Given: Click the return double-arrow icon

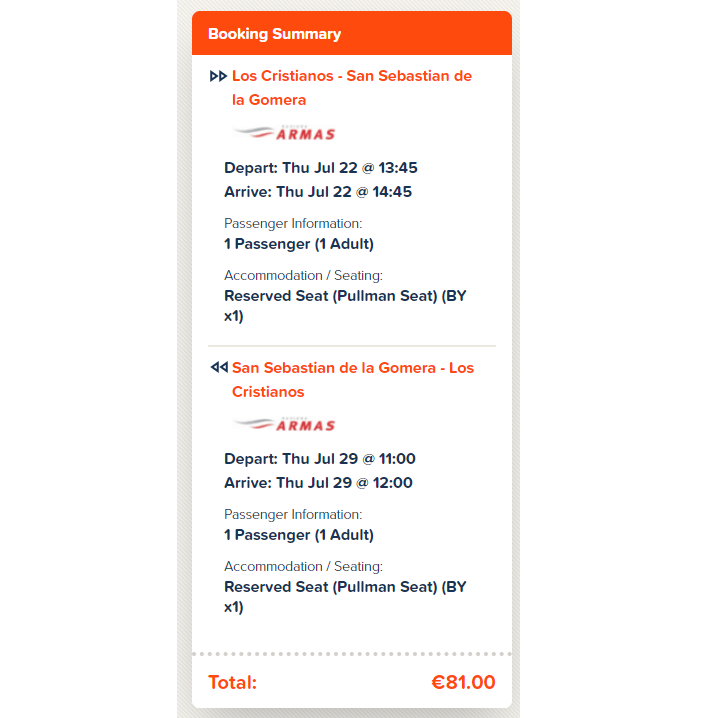Looking at the screenshot, I should tap(218, 368).
